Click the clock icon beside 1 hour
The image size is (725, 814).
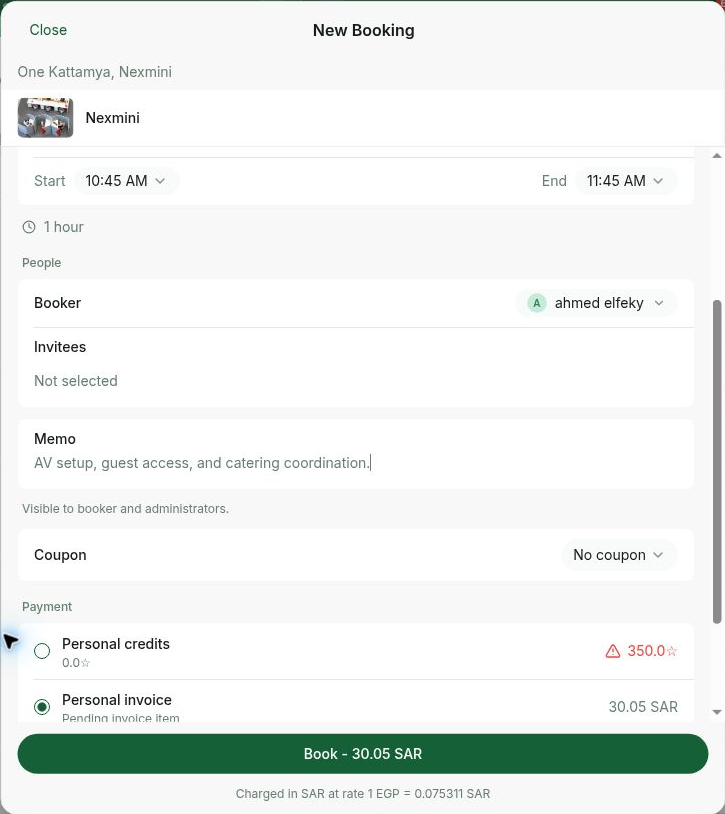click(x=29, y=227)
